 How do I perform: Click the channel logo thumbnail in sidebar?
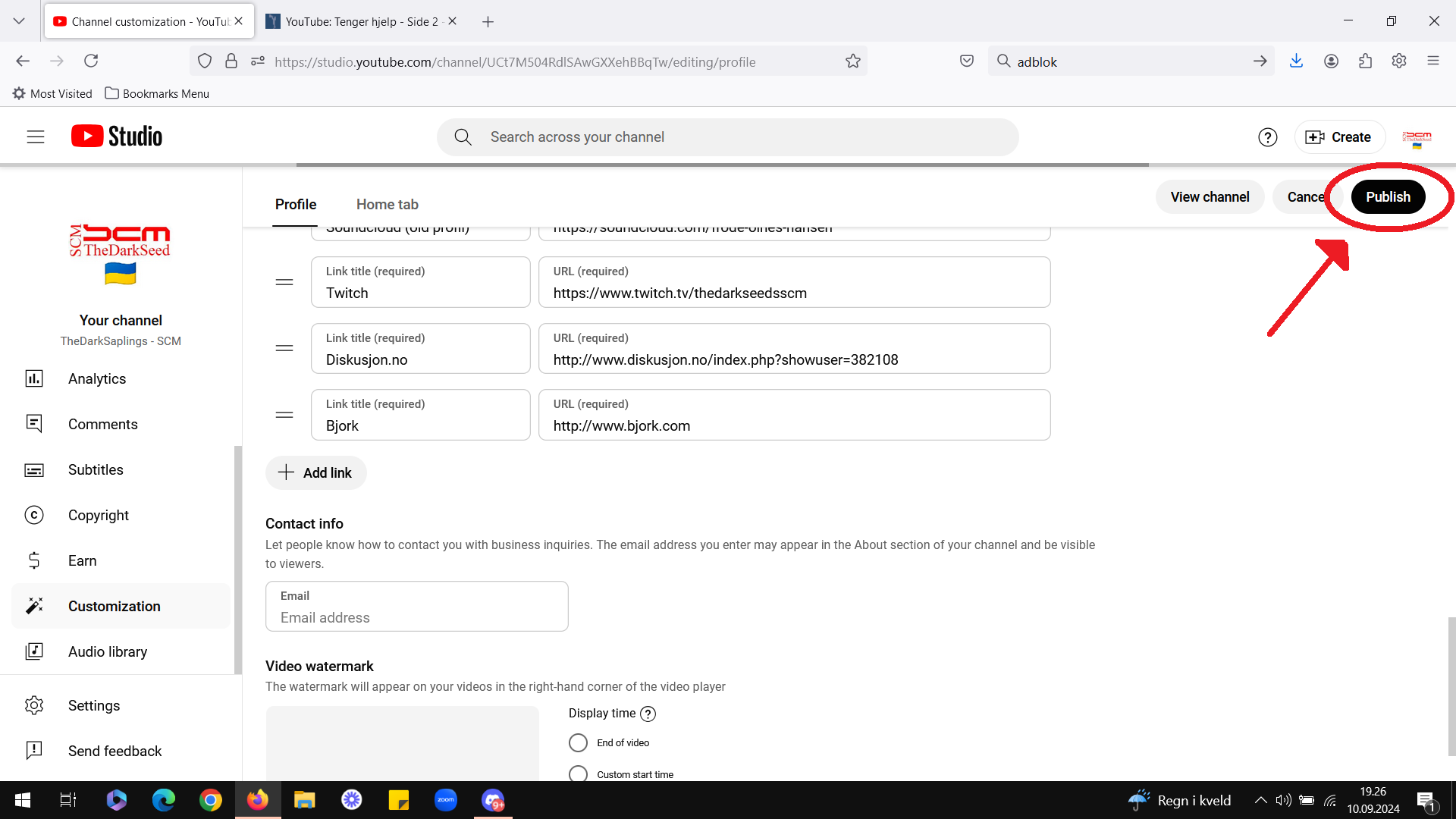point(121,255)
